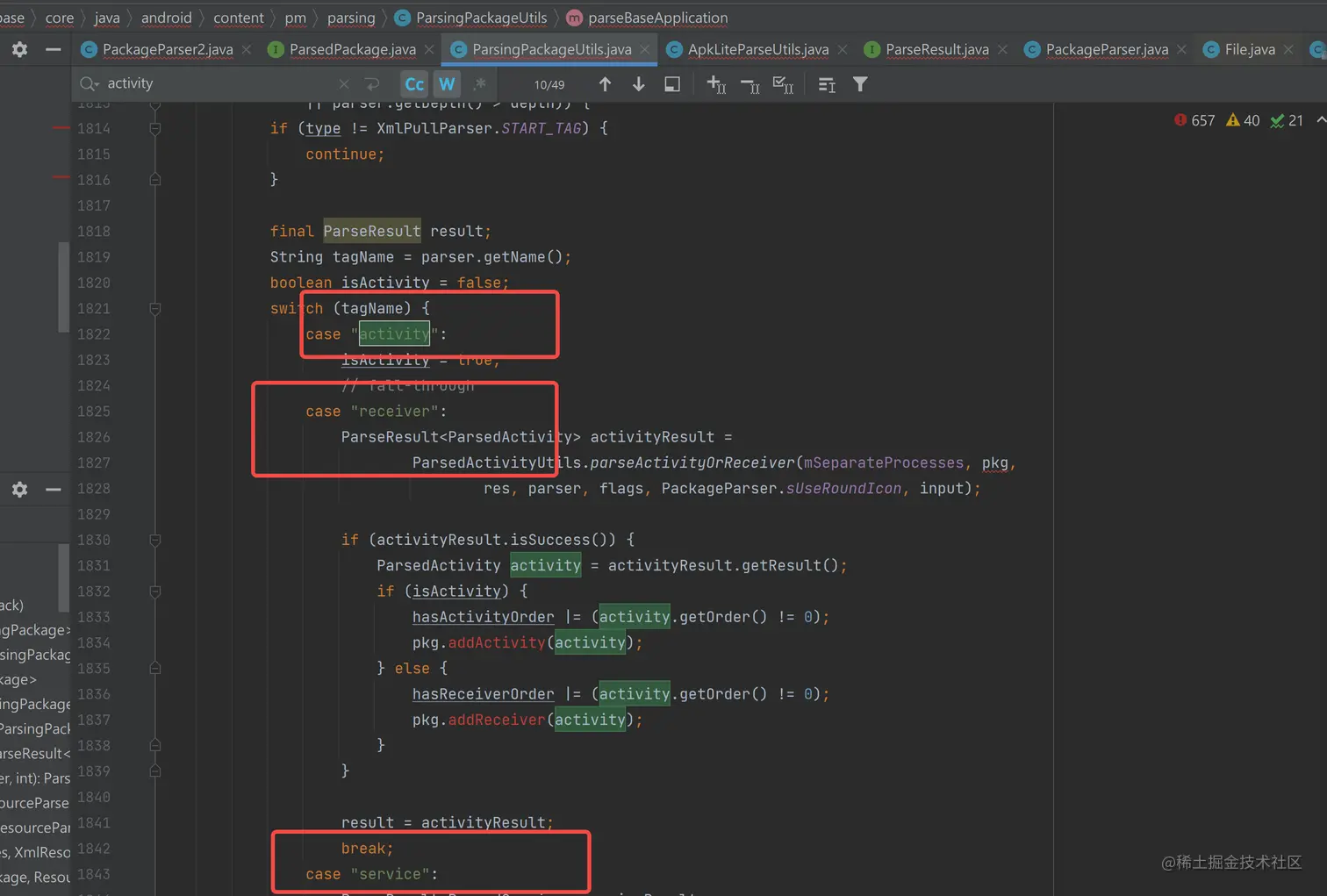Click 'hasReceiverOrder' variable in code
1327x896 pixels.
[483, 694]
